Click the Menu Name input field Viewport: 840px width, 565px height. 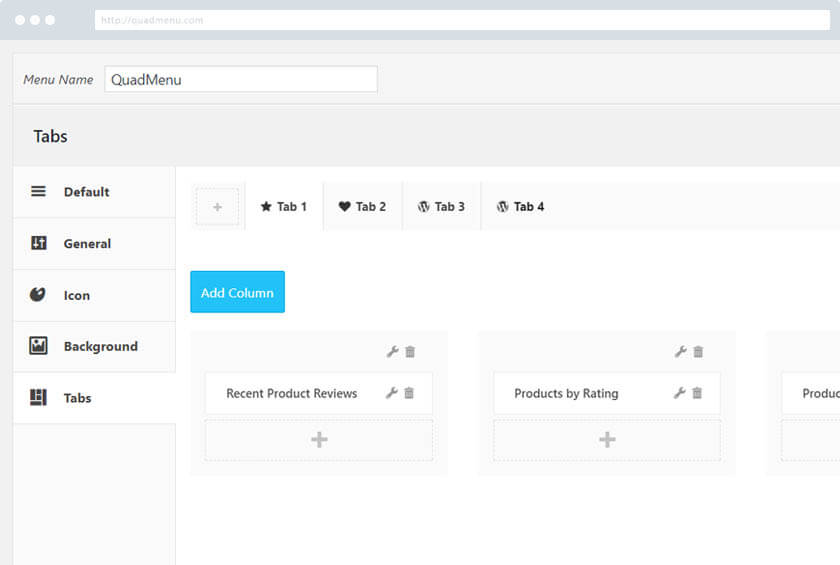click(241, 80)
